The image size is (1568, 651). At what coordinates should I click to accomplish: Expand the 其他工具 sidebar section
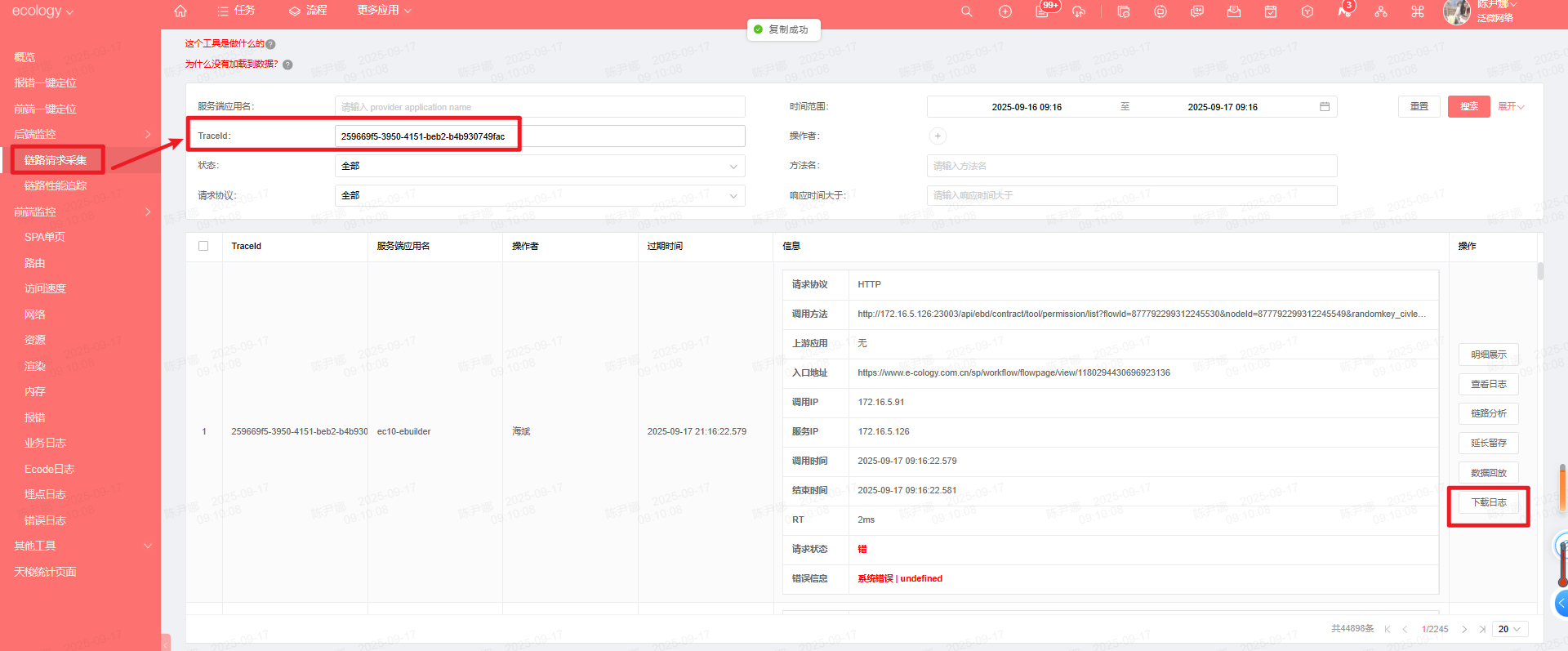pos(80,546)
